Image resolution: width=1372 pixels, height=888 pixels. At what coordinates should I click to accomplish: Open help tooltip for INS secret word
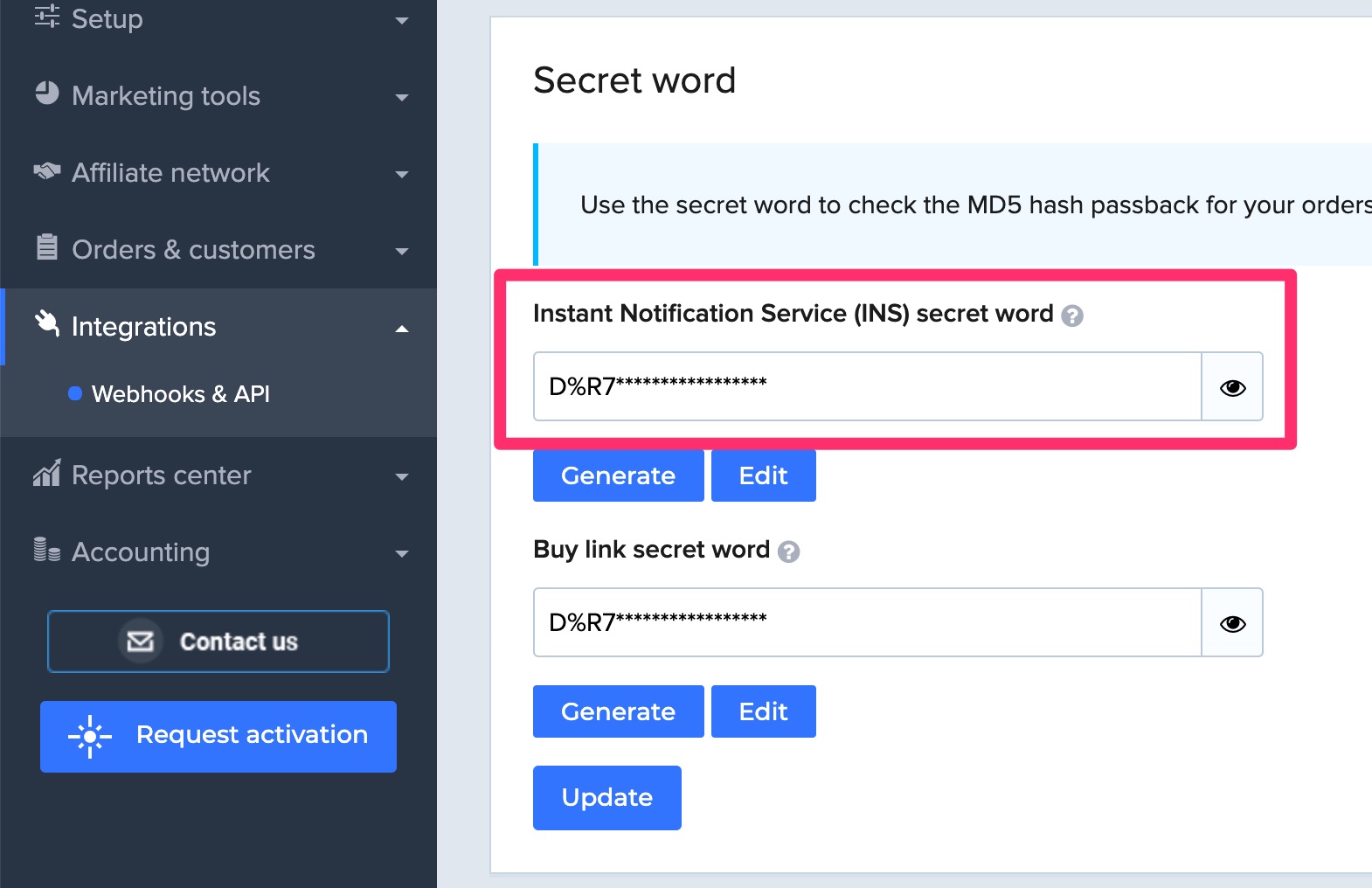pyautogui.click(x=1072, y=316)
